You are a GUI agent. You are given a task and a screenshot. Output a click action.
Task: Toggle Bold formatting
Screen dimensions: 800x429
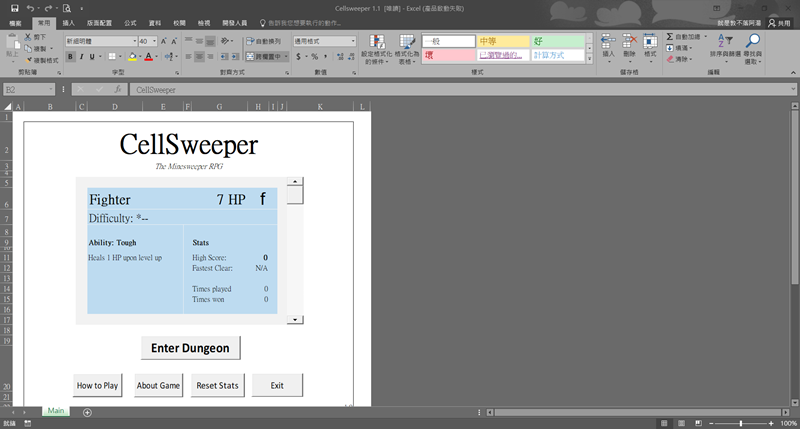[70, 57]
